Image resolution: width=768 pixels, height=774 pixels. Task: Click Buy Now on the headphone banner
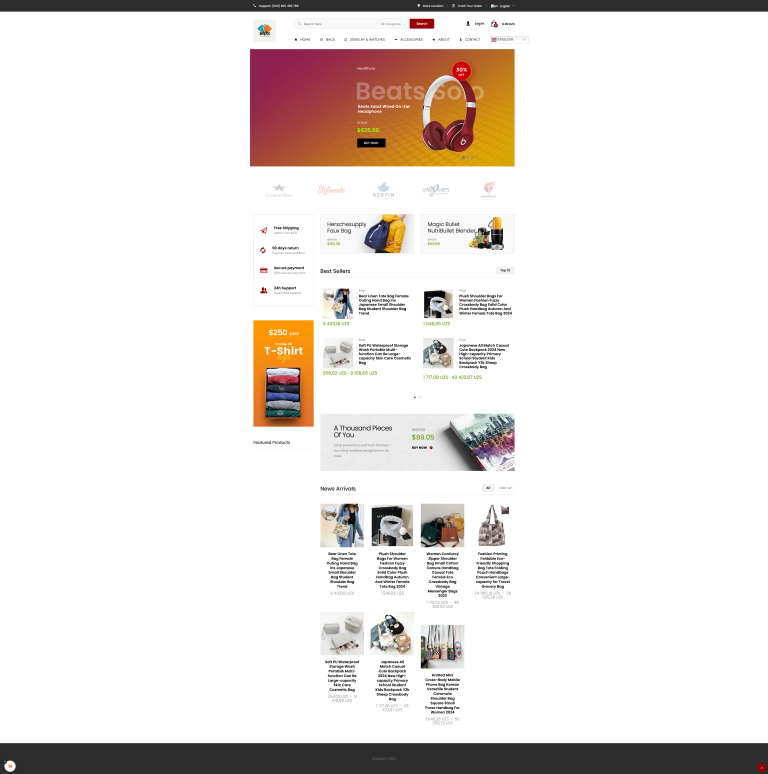click(371, 143)
